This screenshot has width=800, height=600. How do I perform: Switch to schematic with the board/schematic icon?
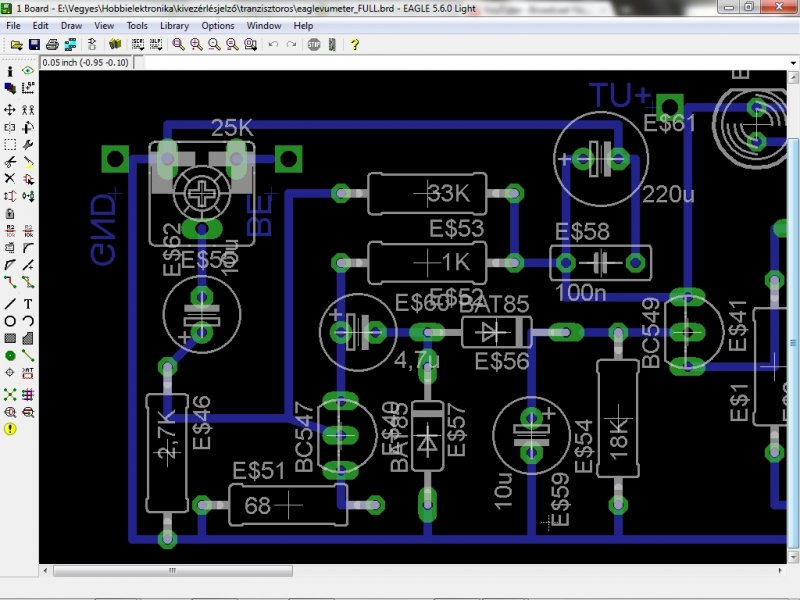92,45
